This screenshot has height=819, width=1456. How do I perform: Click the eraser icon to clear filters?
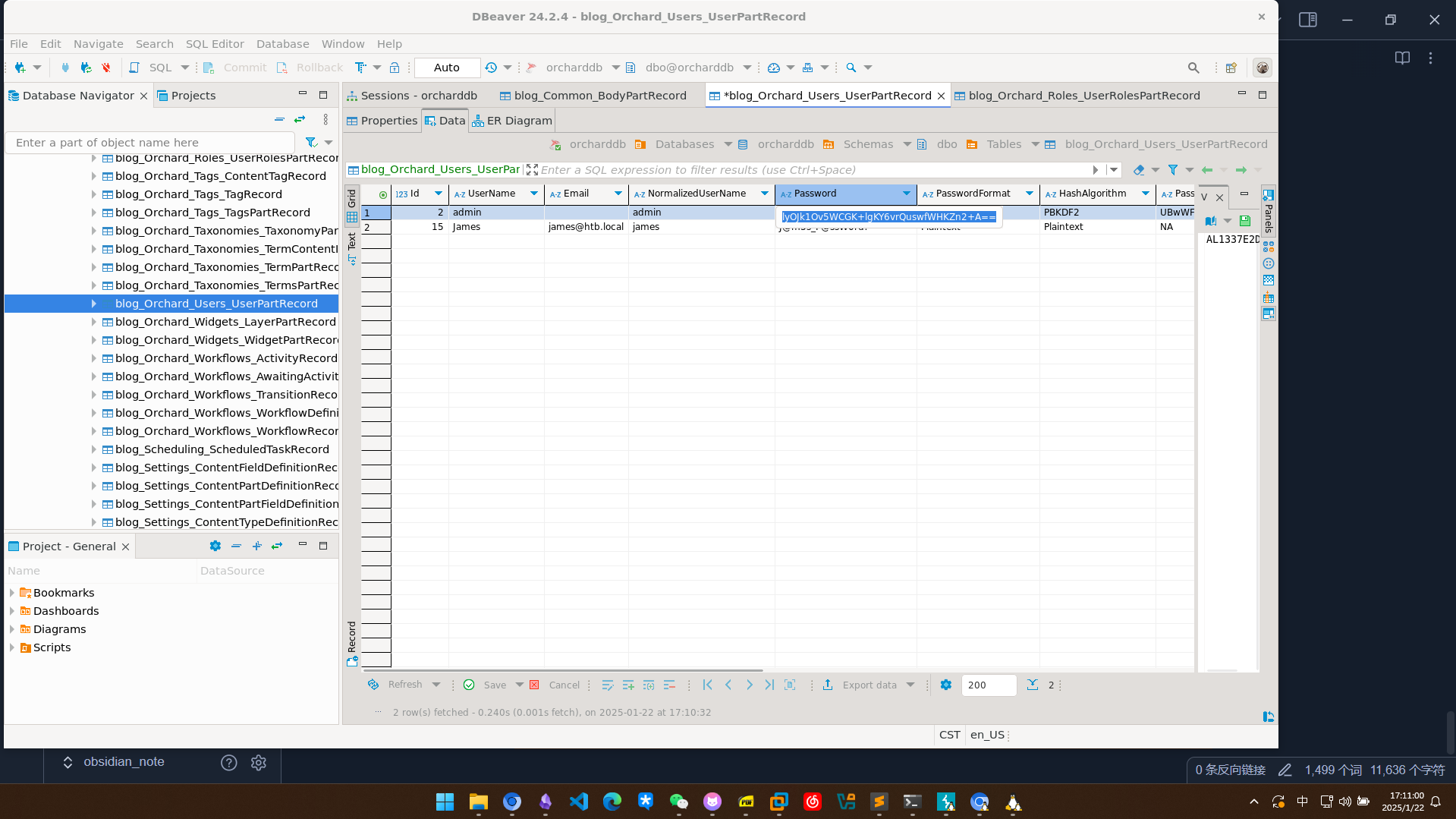click(x=1139, y=170)
